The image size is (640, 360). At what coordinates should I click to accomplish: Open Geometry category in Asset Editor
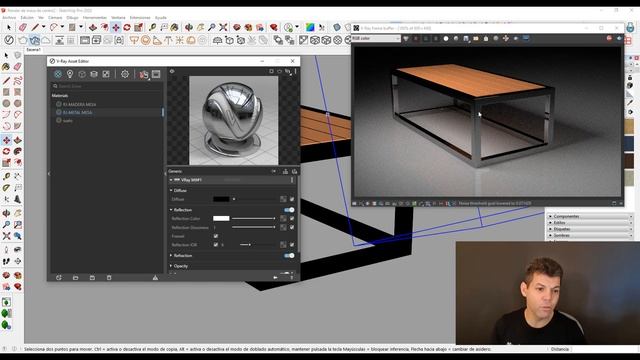tap(82, 74)
